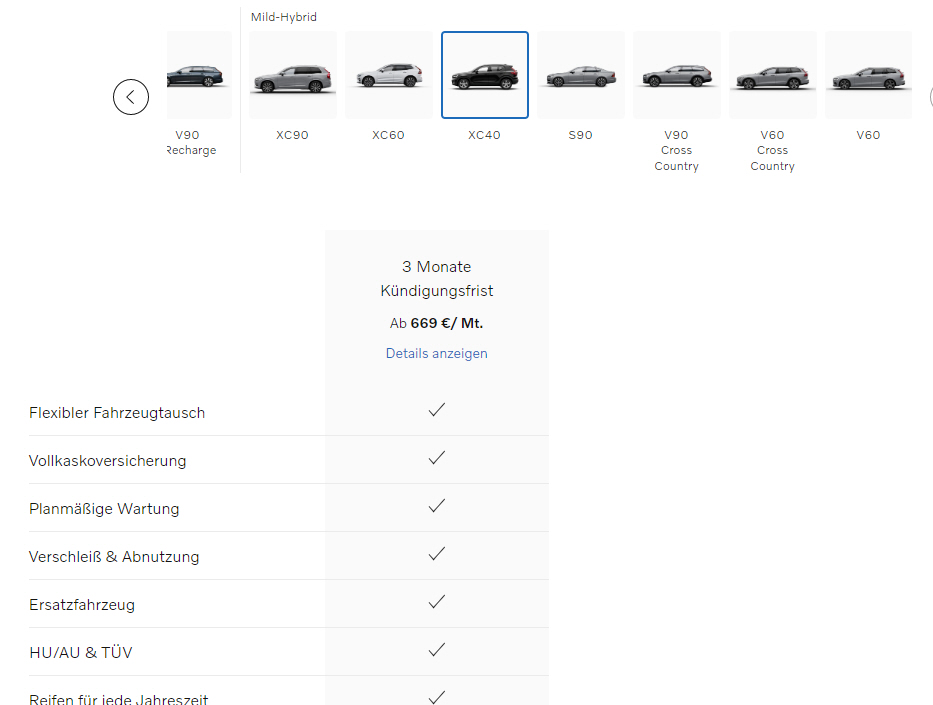Click the Planmäßige Wartung row label

(104, 509)
